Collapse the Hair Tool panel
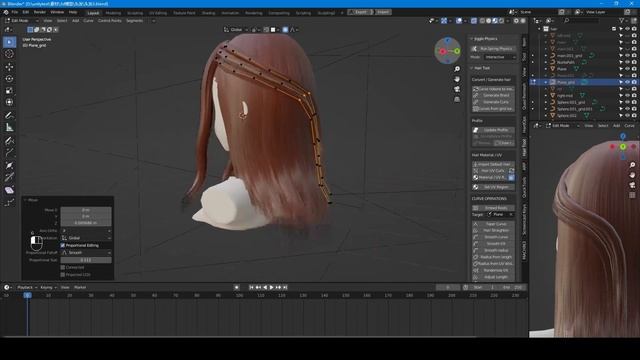This screenshot has width=640, height=360. (472, 68)
